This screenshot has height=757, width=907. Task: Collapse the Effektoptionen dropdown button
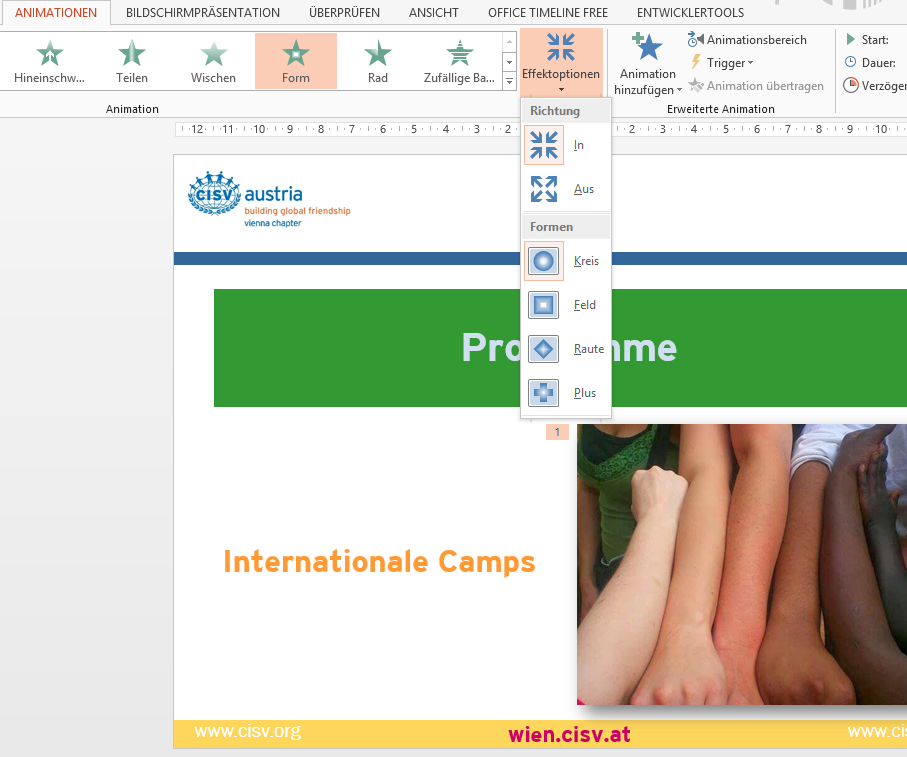pyautogui.click(x=561, y=61)
